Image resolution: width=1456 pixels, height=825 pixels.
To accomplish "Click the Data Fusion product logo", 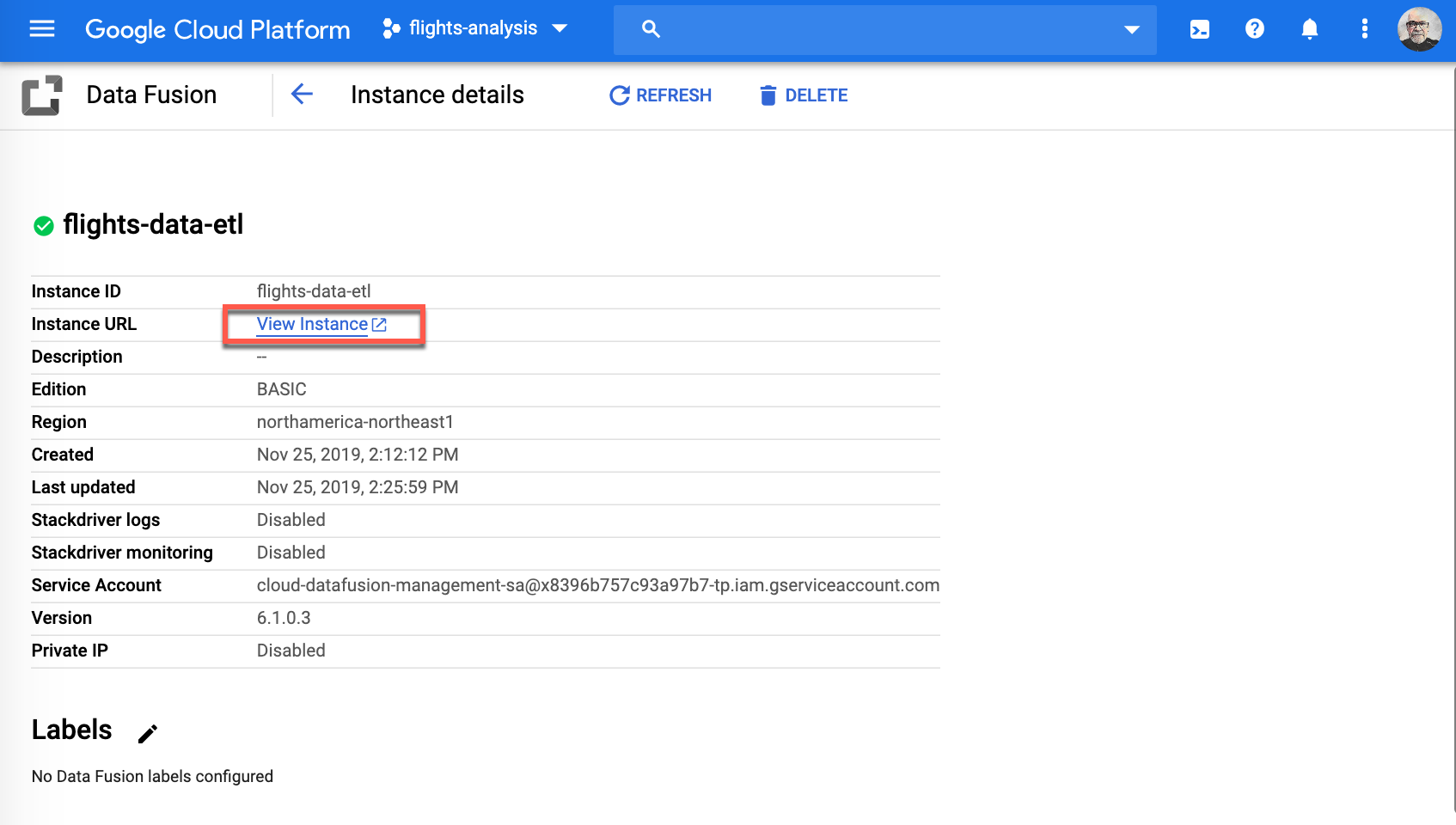I will point(42,95).
